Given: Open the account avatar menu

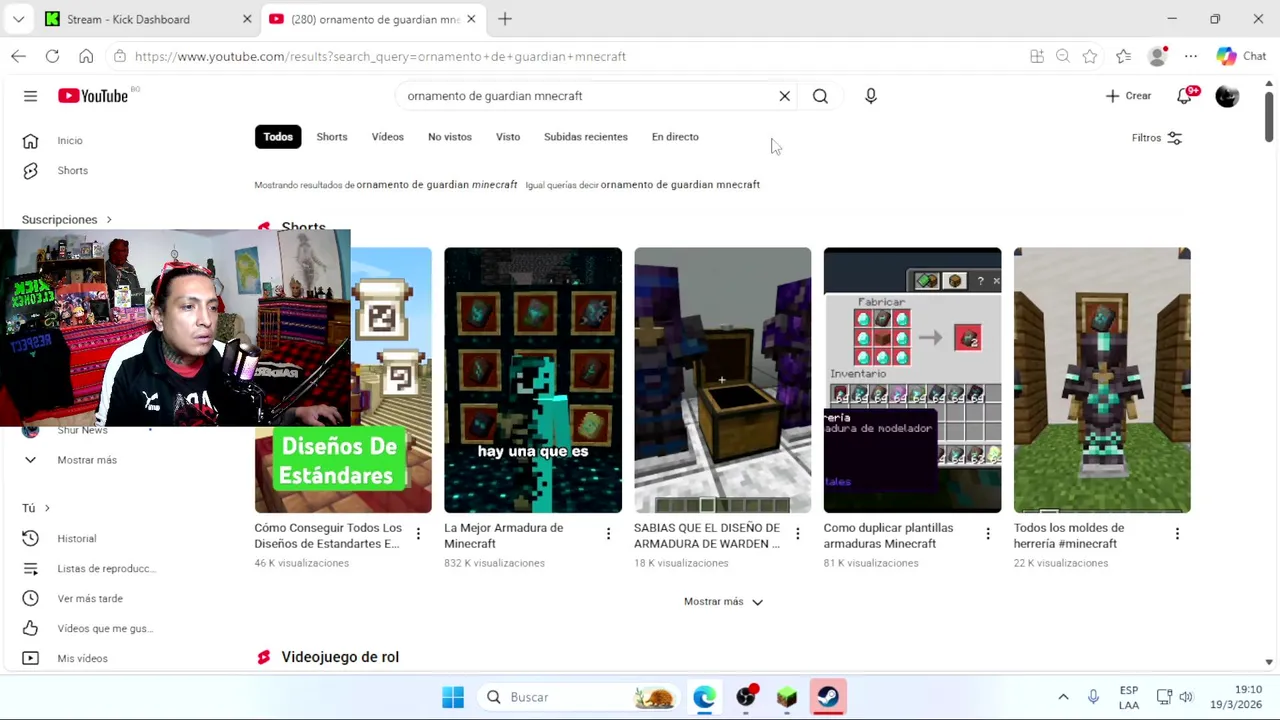Looking at the screenshot, I should 1227,96.
